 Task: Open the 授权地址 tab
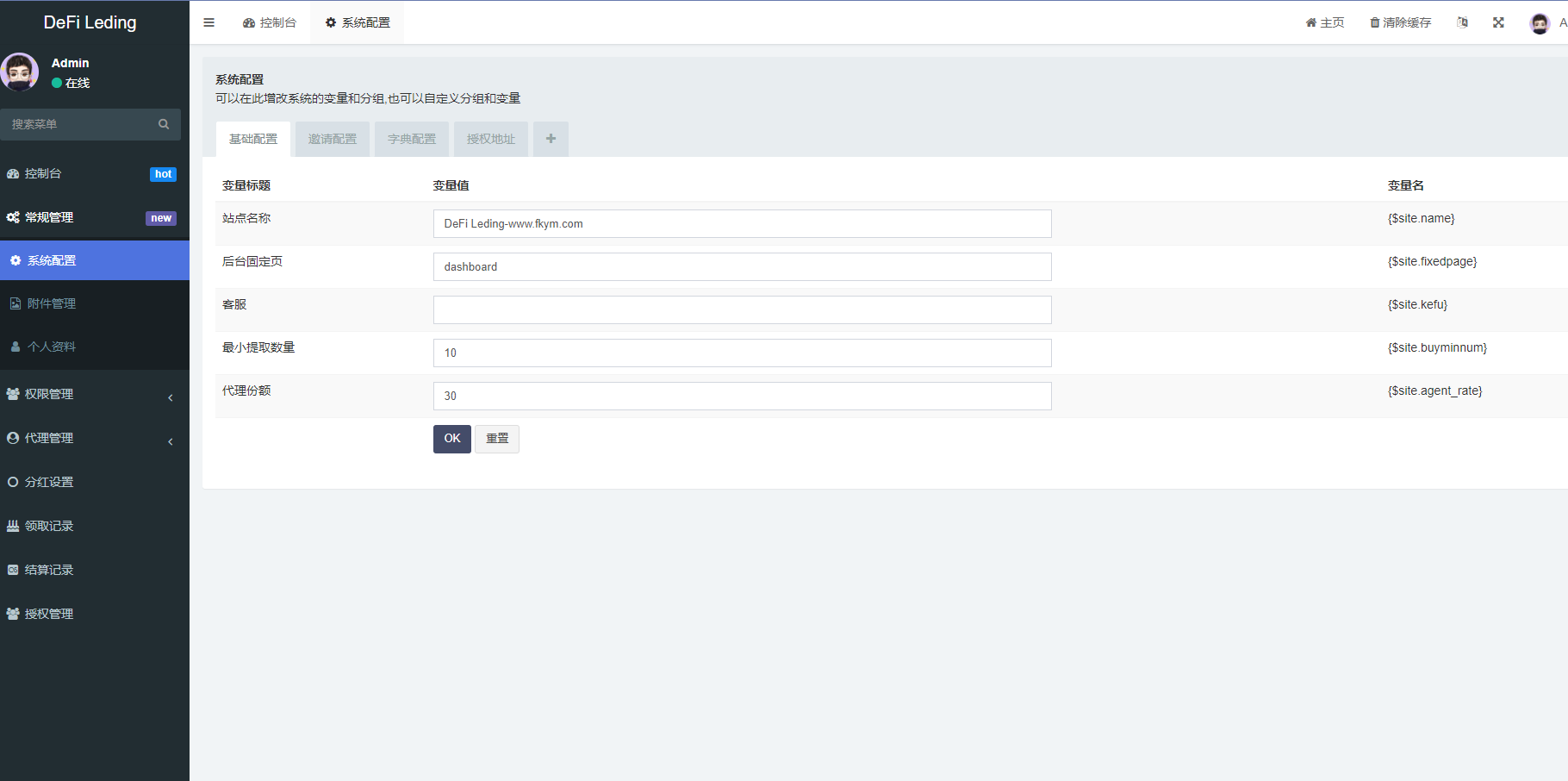coord(491,139)
